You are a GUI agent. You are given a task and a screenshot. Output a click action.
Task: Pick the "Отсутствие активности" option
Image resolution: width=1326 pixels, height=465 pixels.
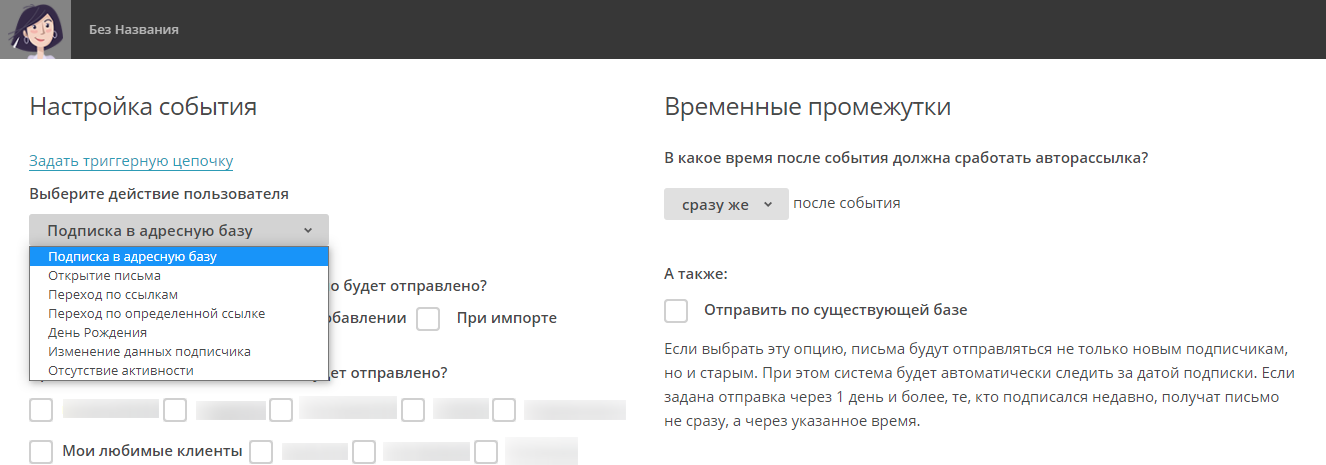(x=120, y=370)
